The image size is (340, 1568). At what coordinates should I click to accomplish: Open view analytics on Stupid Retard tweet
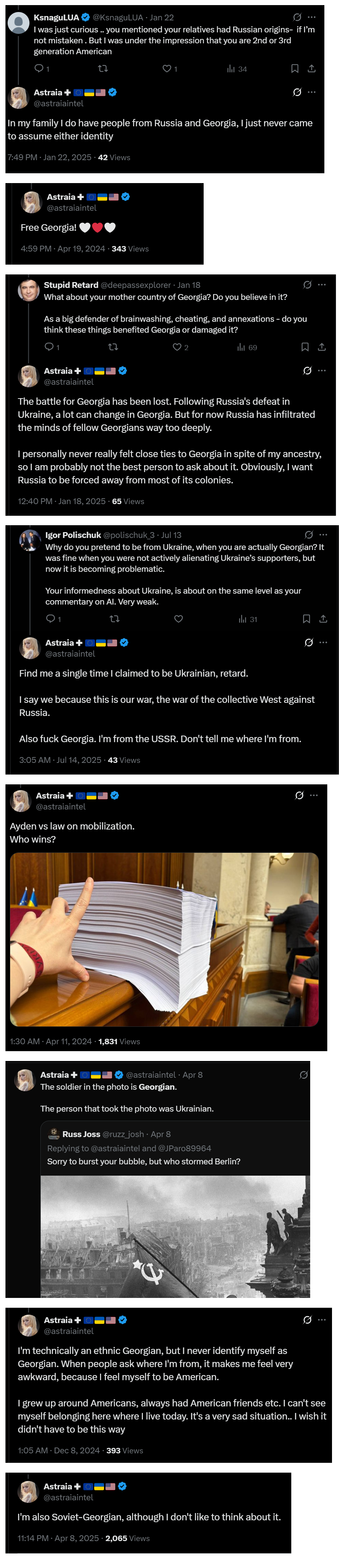click(x=247, y=347)
